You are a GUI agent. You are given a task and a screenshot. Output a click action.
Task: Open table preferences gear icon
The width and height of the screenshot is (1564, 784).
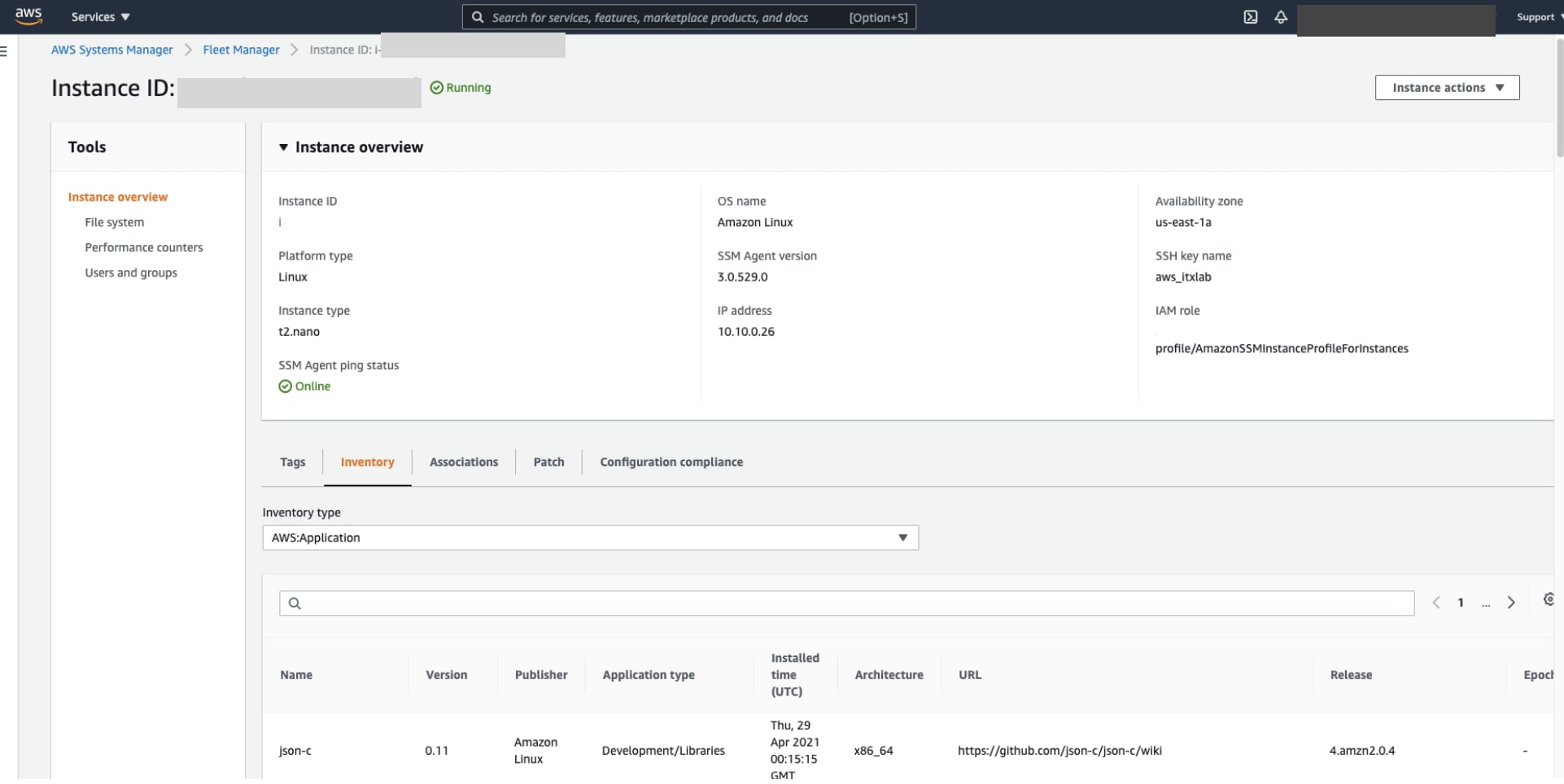(1549, 599)
